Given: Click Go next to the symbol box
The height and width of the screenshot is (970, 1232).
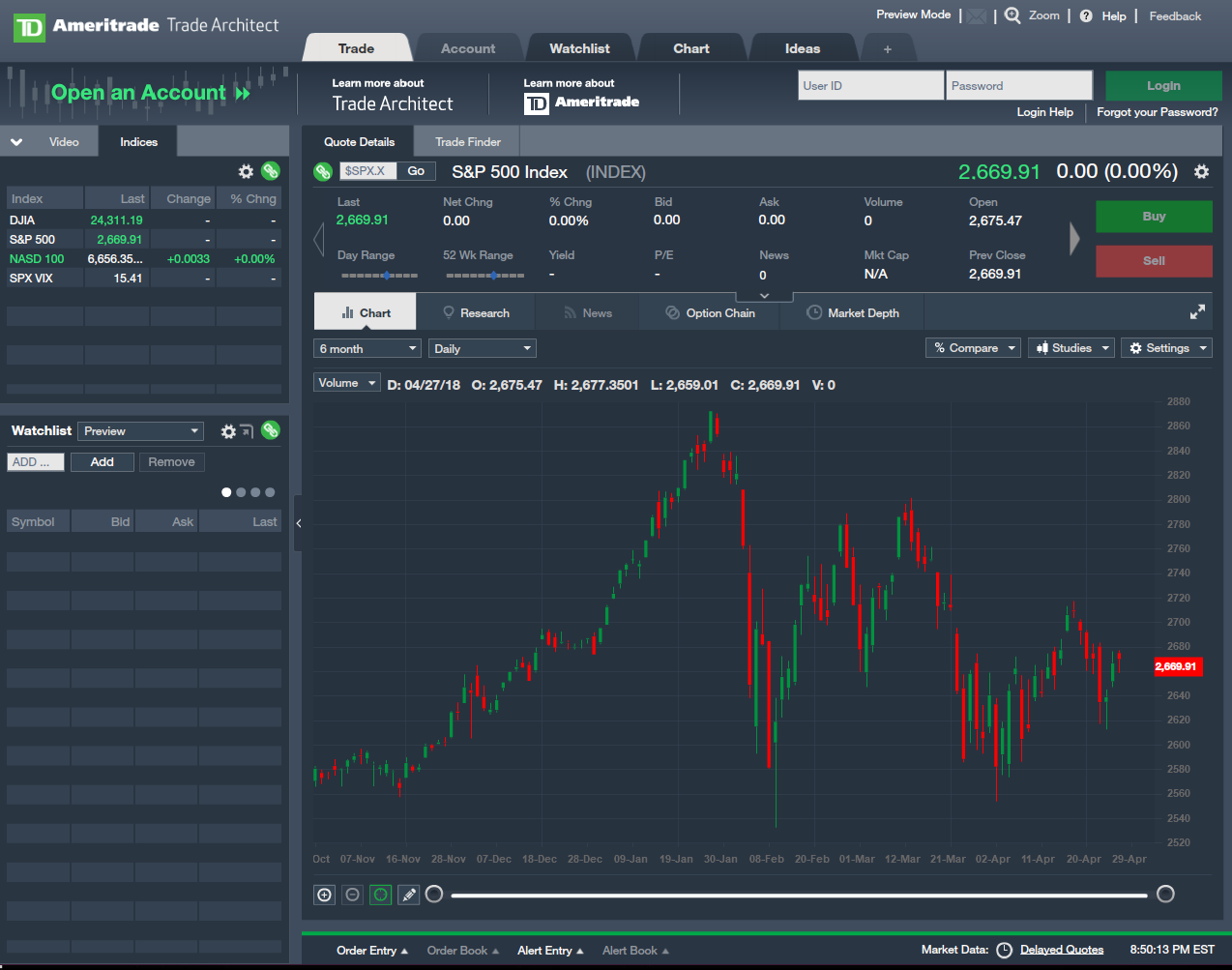Looking at the screenshot, I should [416, 171].
